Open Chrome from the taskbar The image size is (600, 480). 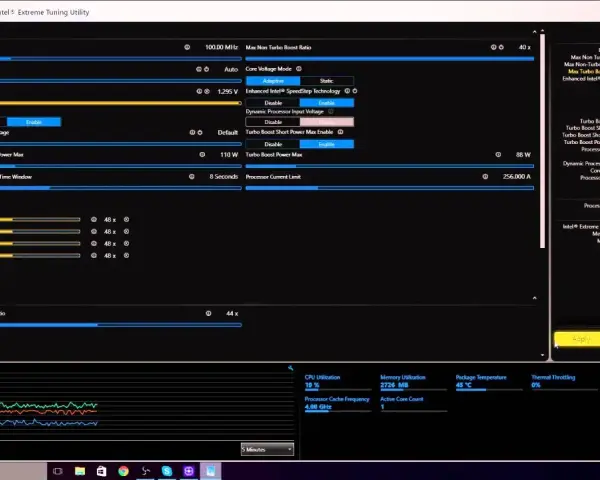pos(123,471)
